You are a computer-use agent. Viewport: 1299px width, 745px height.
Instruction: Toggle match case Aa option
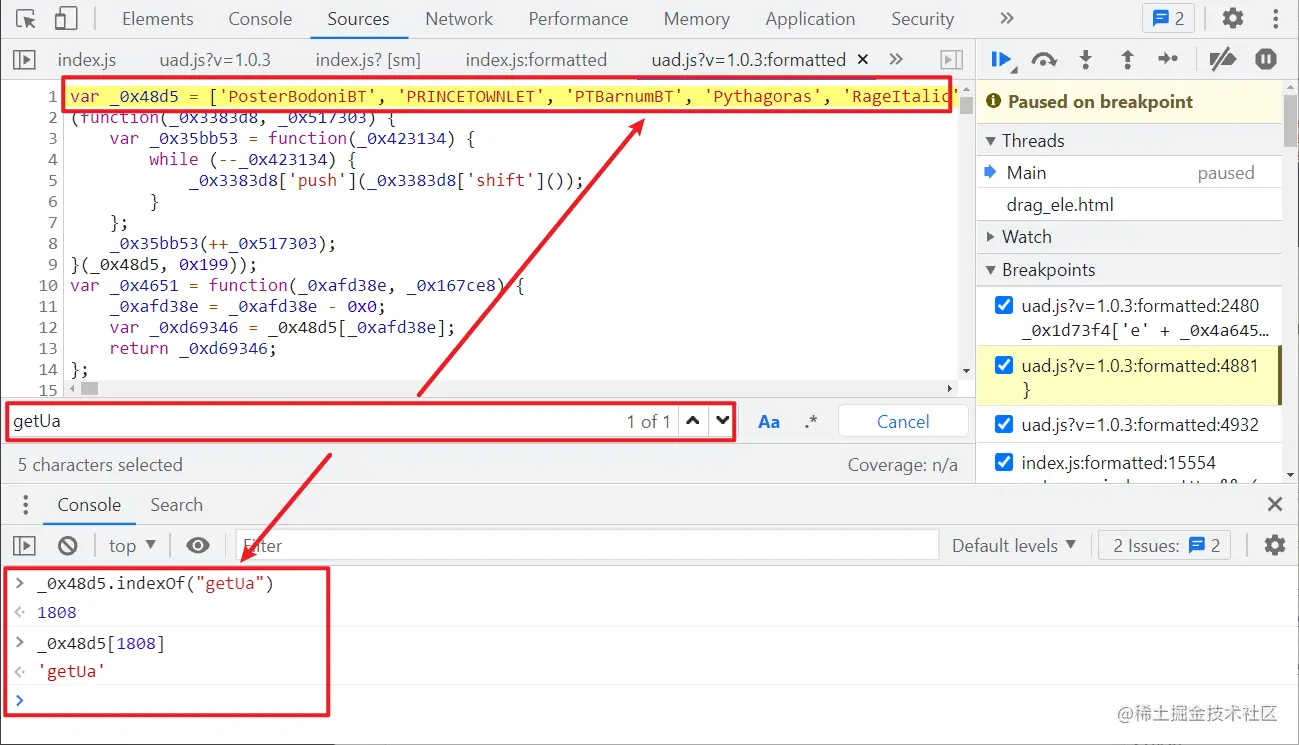point(769,422)
